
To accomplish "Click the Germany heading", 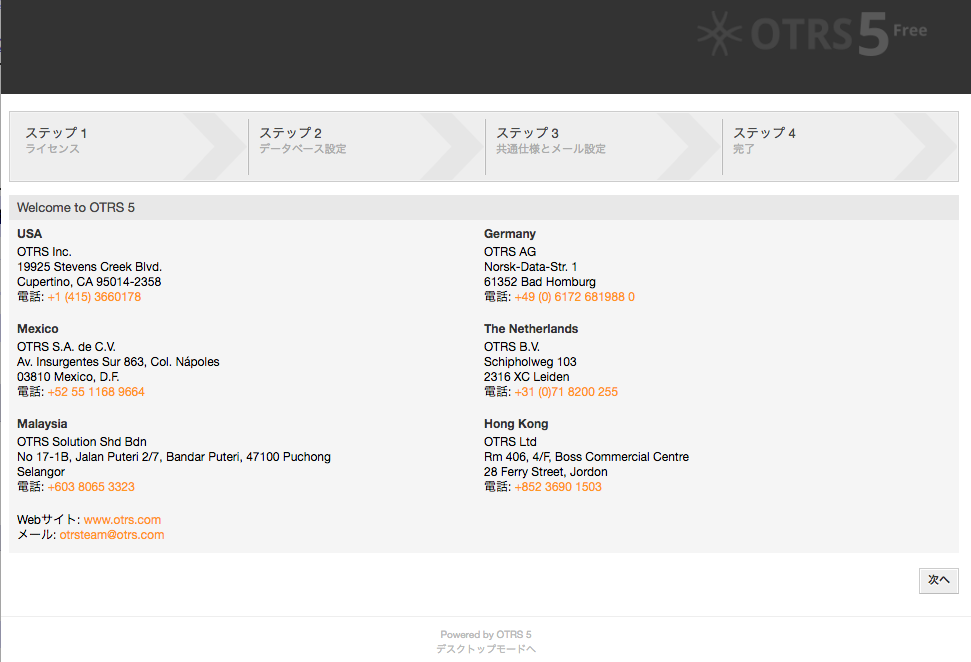I will click(510, 233).
